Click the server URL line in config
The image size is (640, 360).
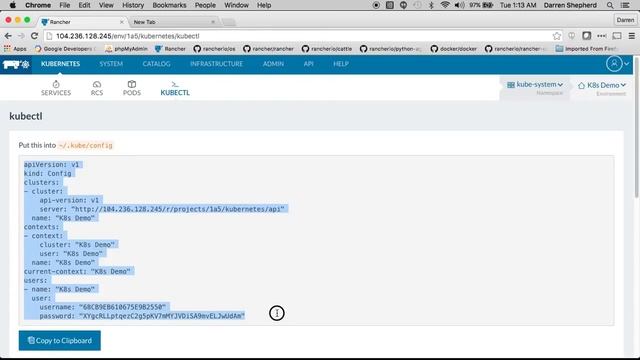coord(162,209)
